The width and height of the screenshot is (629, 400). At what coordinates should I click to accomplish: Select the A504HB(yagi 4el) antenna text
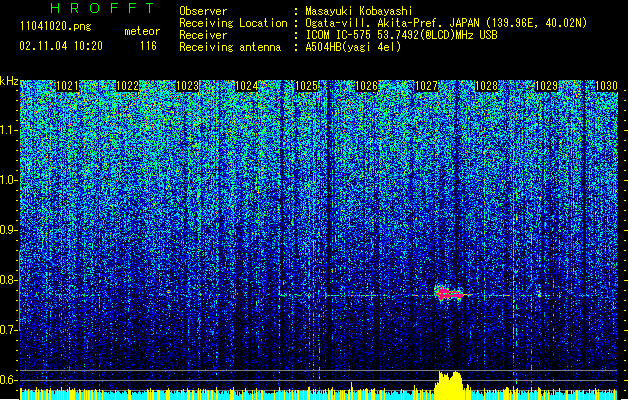pyautogui.click(x=353, y=47)
